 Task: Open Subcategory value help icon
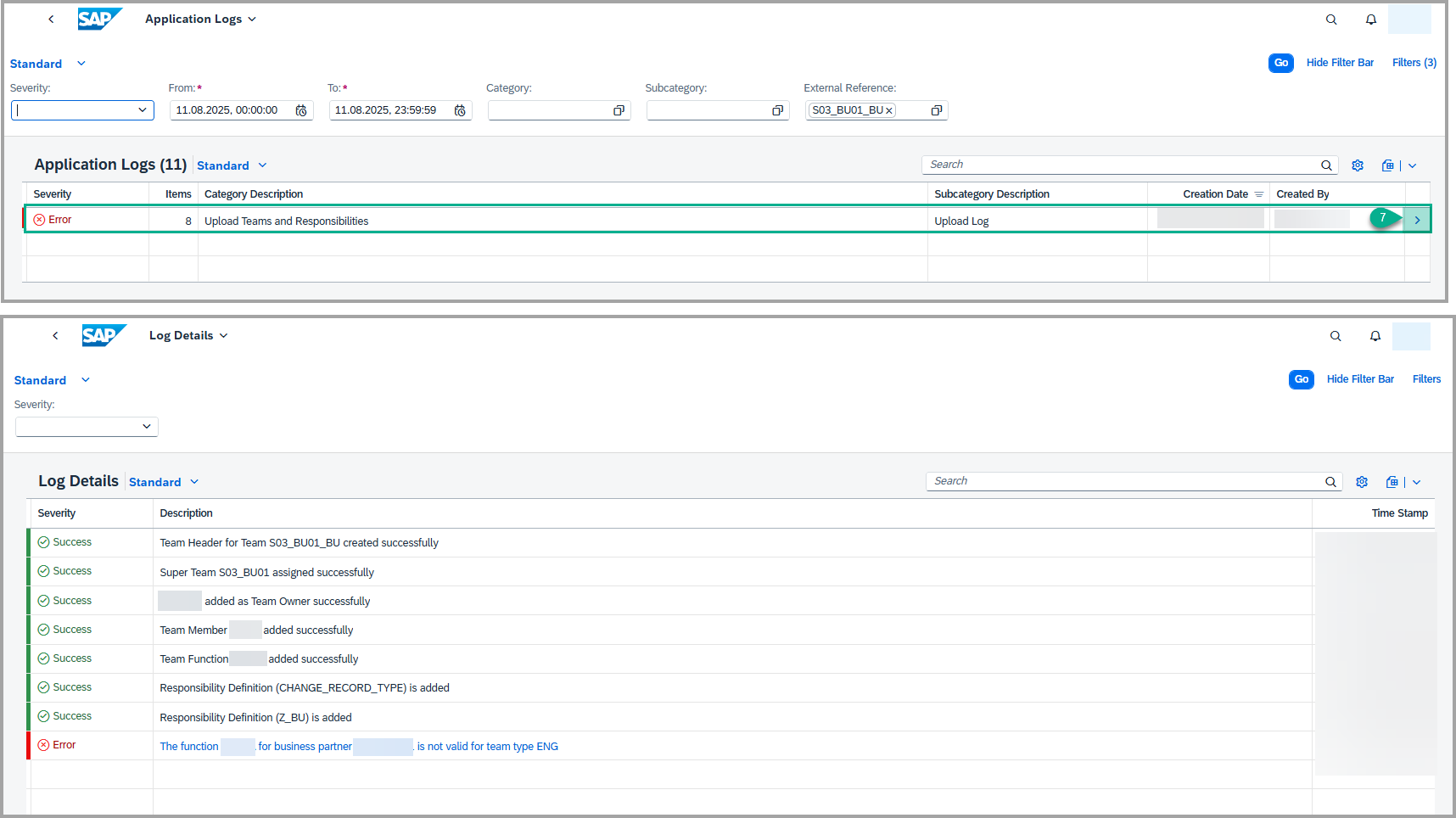tap(777, 110)
